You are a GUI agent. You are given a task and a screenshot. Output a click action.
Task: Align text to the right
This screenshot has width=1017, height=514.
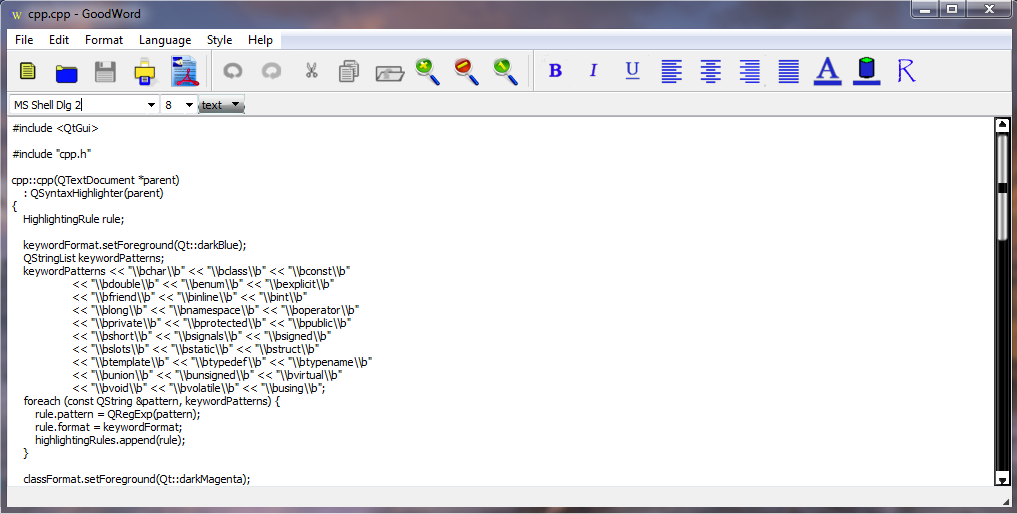coord(750,71)
